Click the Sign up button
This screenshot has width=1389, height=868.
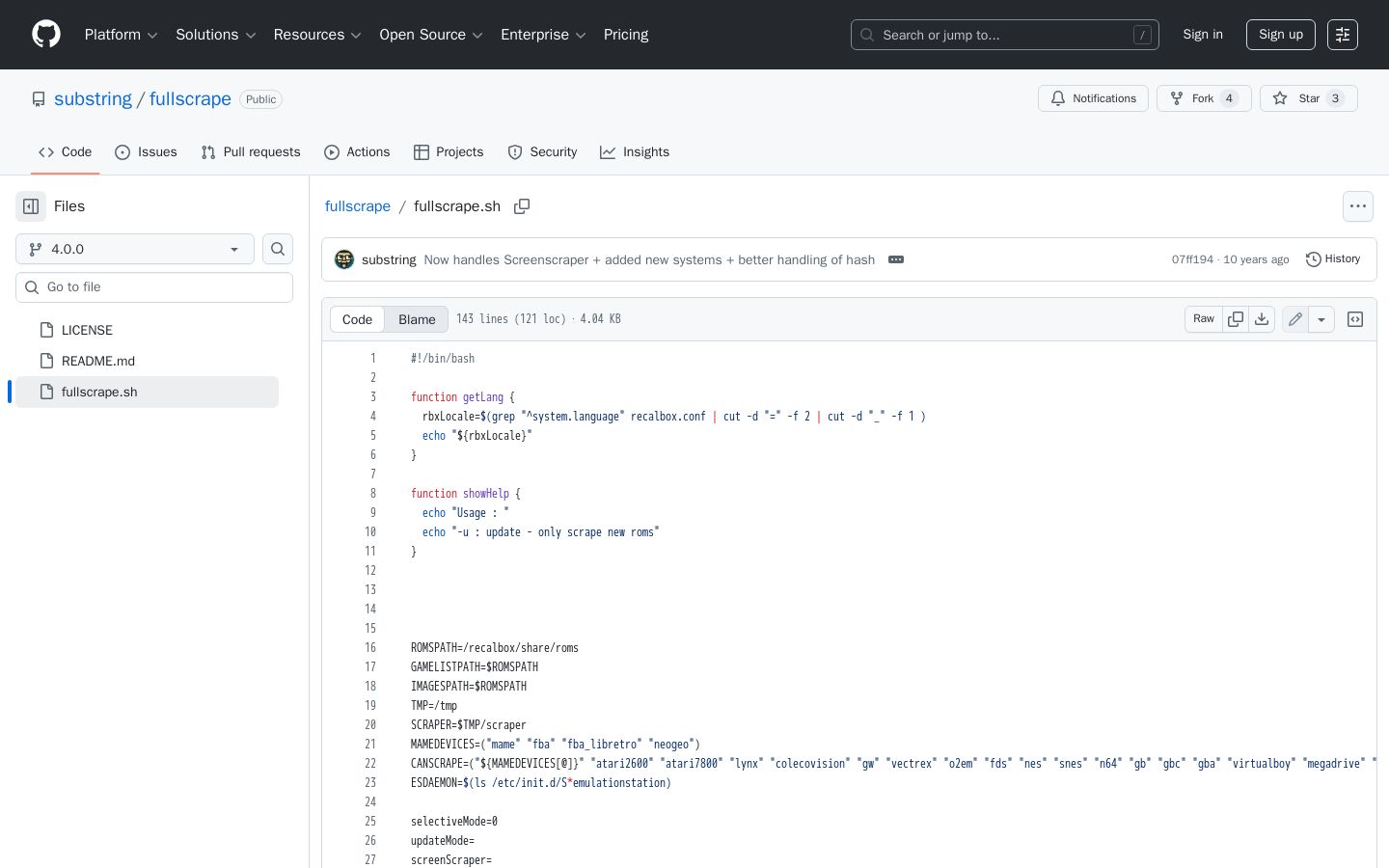click(1281, 35)
